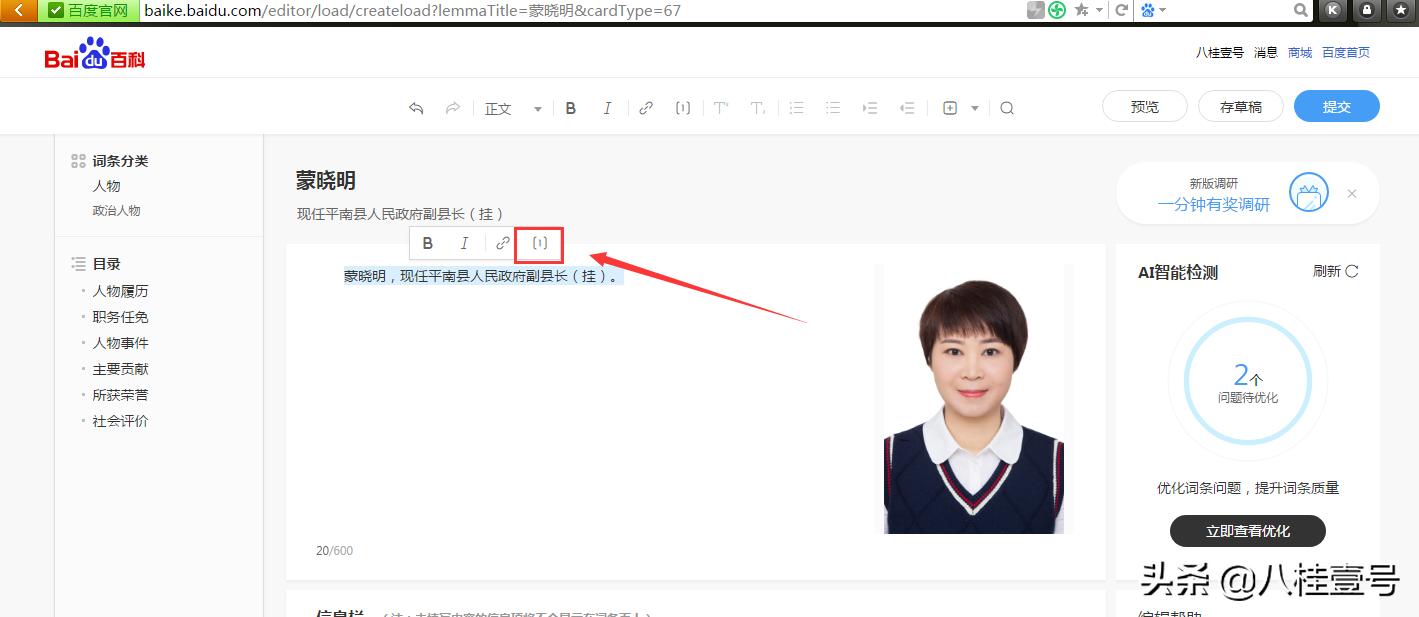Open 消息 from the top-right menu
1419x617 pixels.
point(1265,52)
